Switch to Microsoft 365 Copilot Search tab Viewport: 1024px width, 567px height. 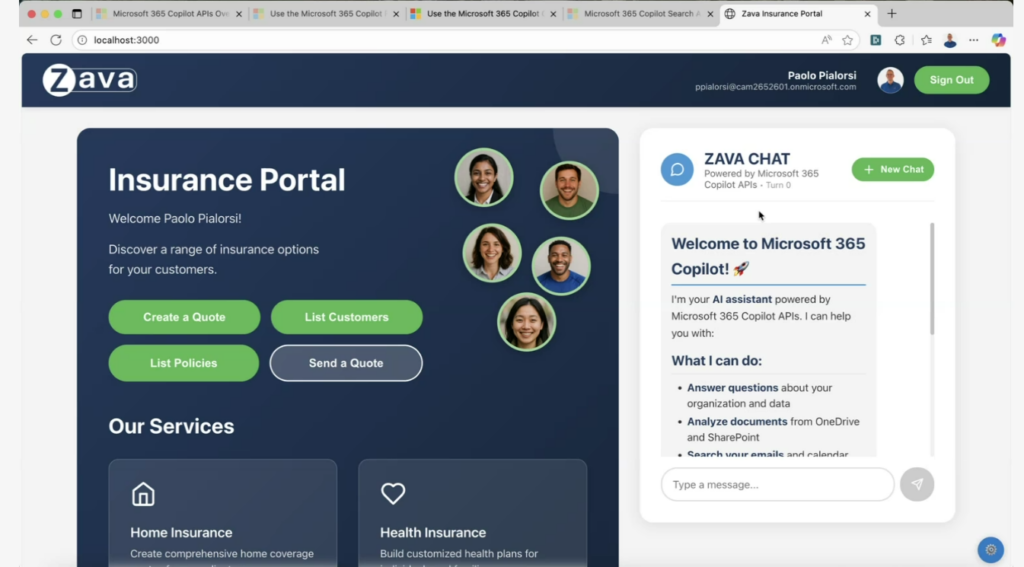point(641,14)
